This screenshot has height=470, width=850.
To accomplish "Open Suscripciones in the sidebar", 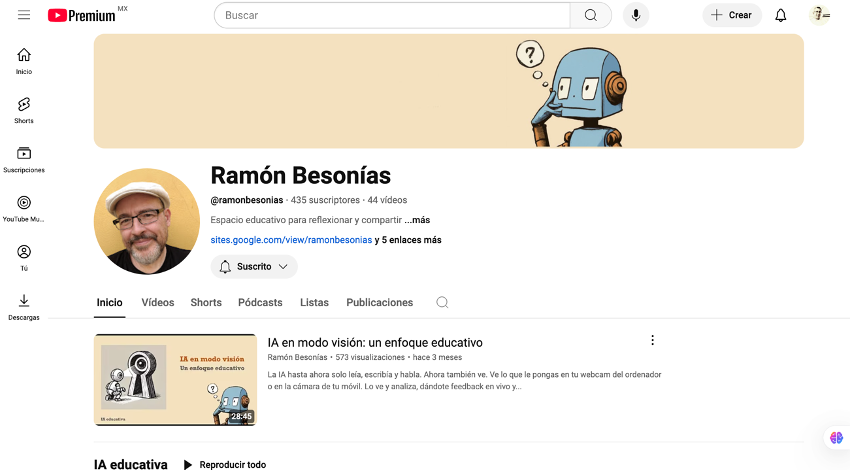I will tap(24, 160).
